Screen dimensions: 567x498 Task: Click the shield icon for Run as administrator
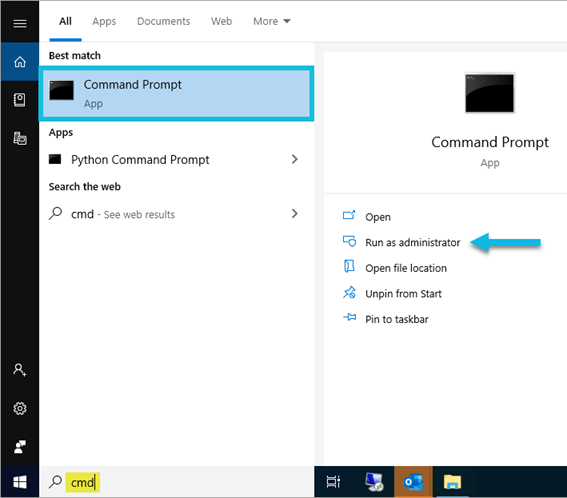coord(349,241)
